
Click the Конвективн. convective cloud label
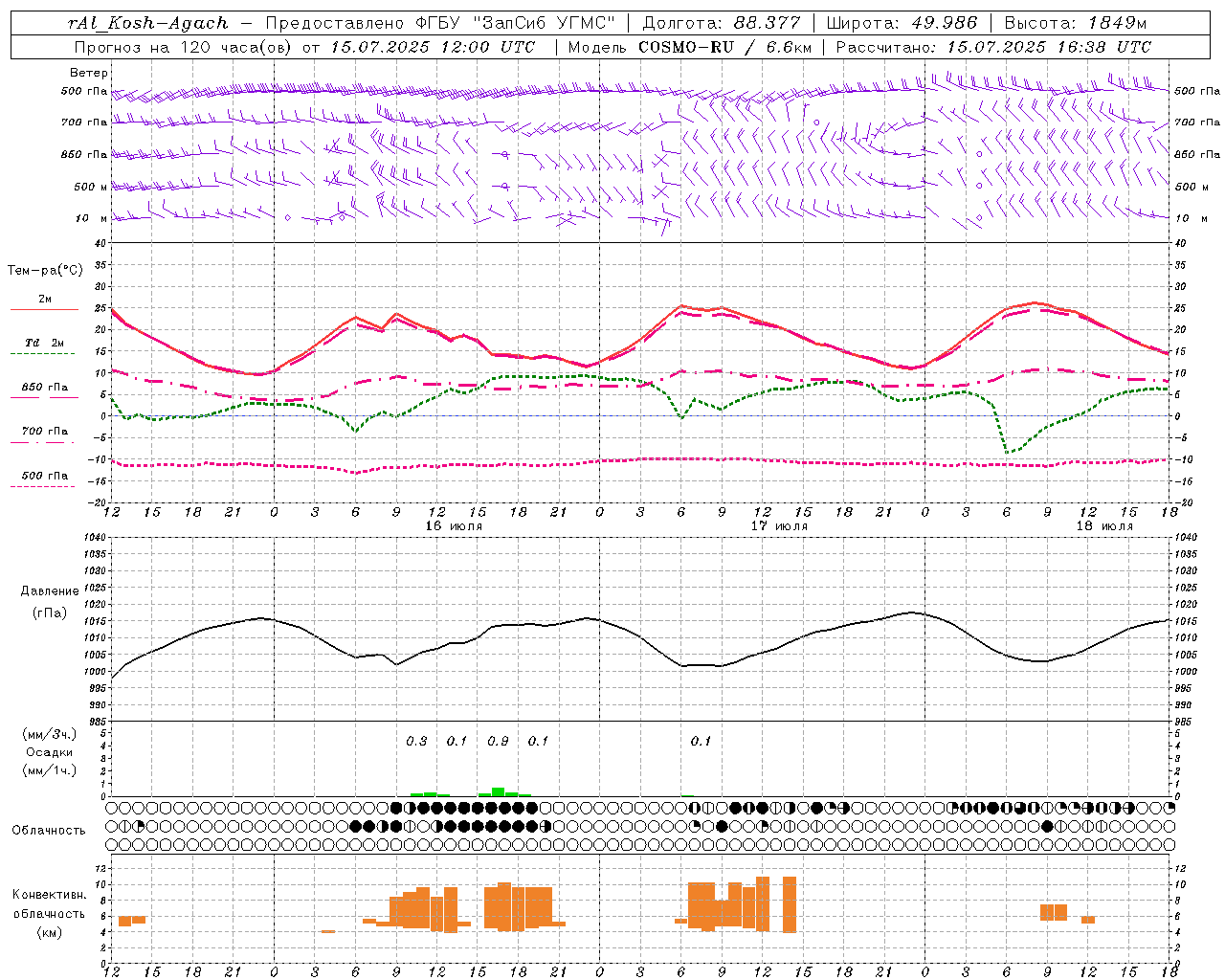click(x=49, y=895)
